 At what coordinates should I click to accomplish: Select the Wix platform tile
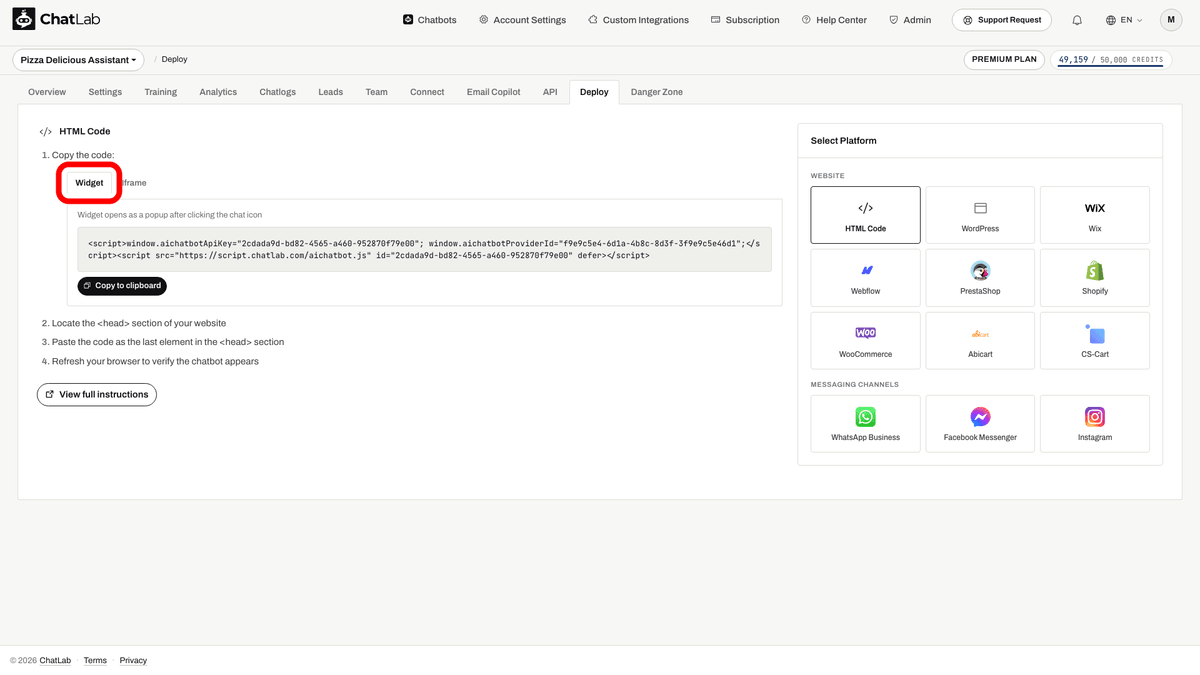[x=1095, y=215]
